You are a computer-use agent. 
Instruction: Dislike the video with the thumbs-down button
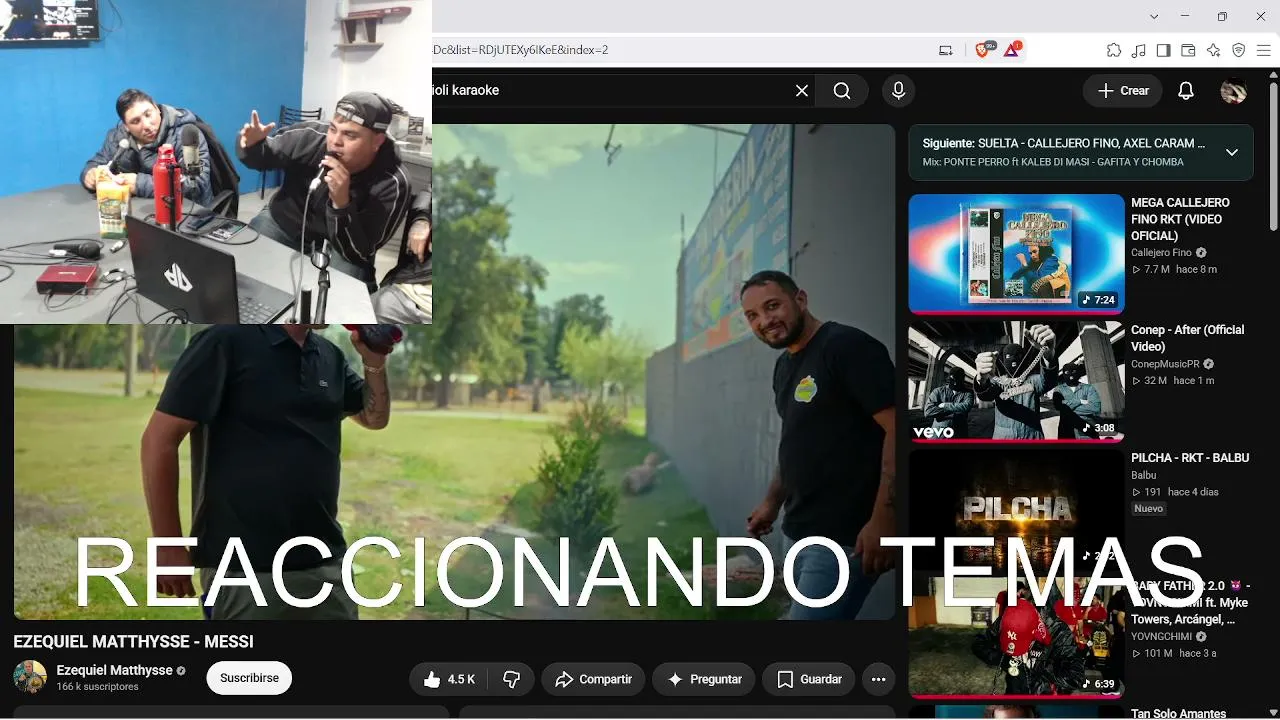[x=512, y=679]
